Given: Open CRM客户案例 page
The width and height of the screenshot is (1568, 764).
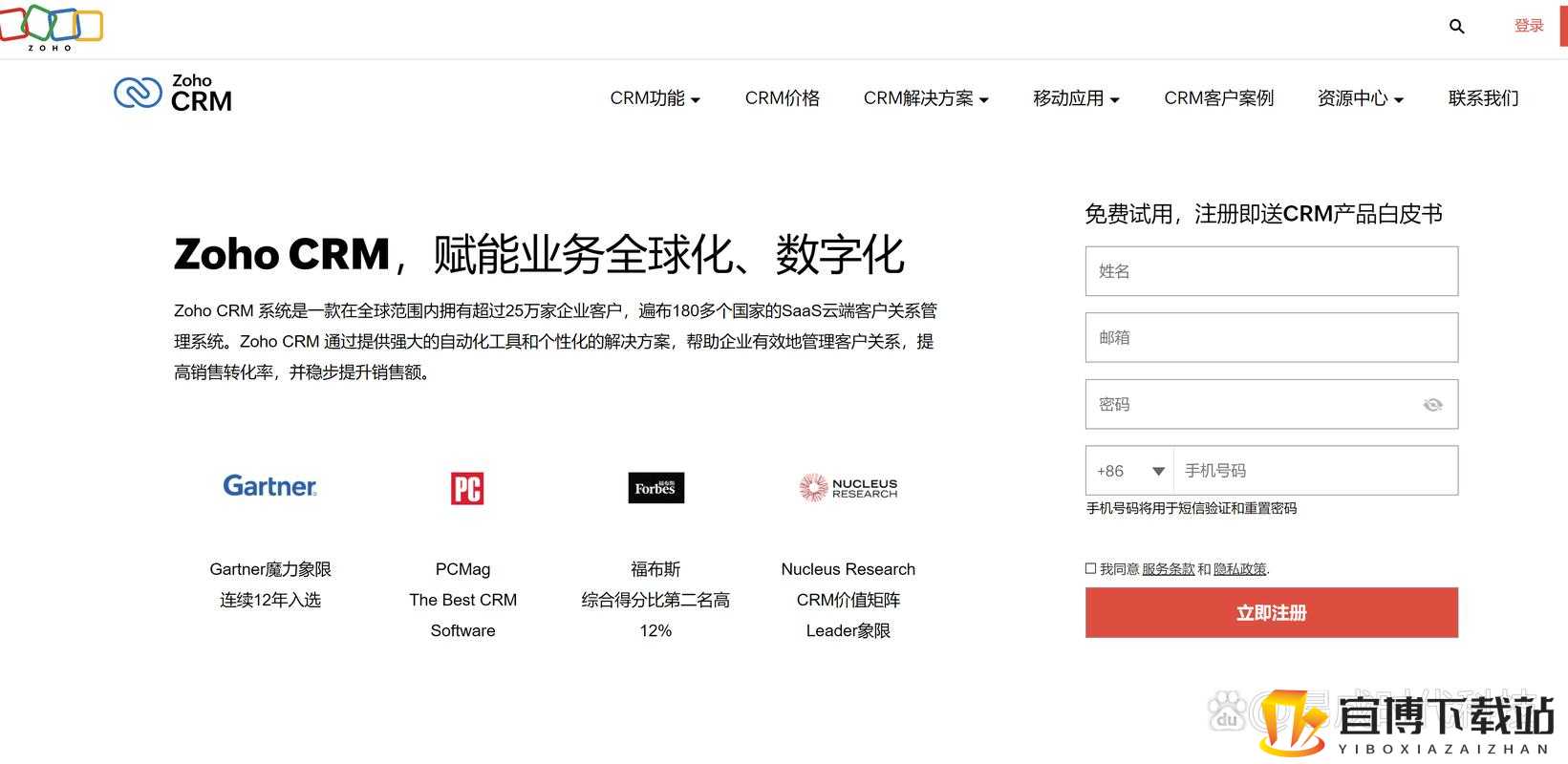Looking at the screenshot, I should click(1218, 98).
